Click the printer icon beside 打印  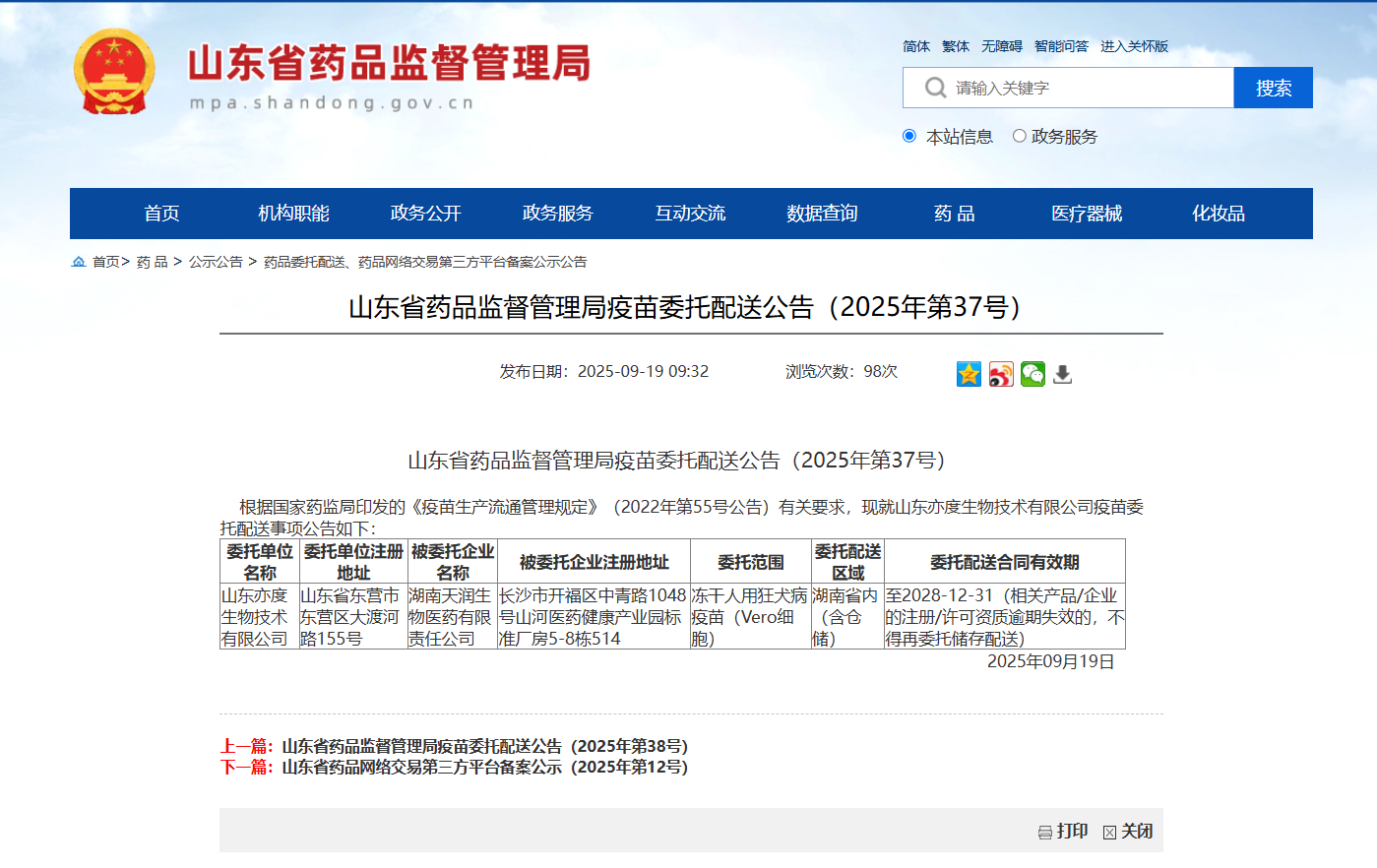1045,833
